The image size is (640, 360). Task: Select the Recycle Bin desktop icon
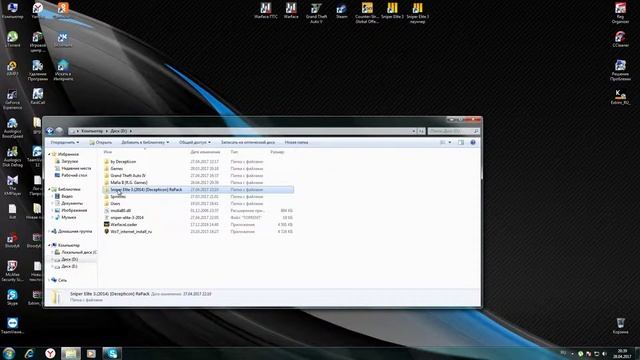pos(620,326)
